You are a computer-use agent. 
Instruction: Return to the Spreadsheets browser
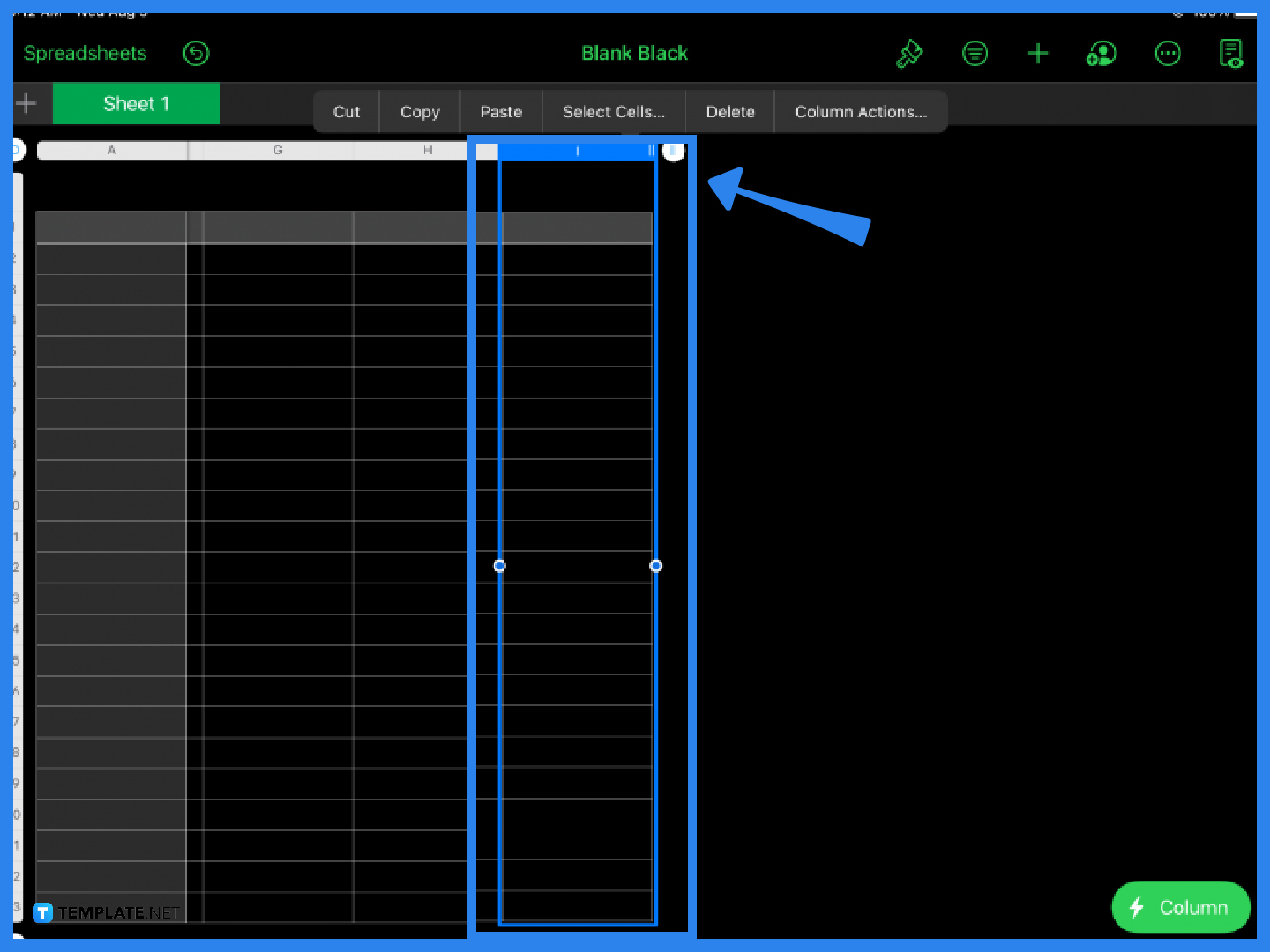coord(85,53)
